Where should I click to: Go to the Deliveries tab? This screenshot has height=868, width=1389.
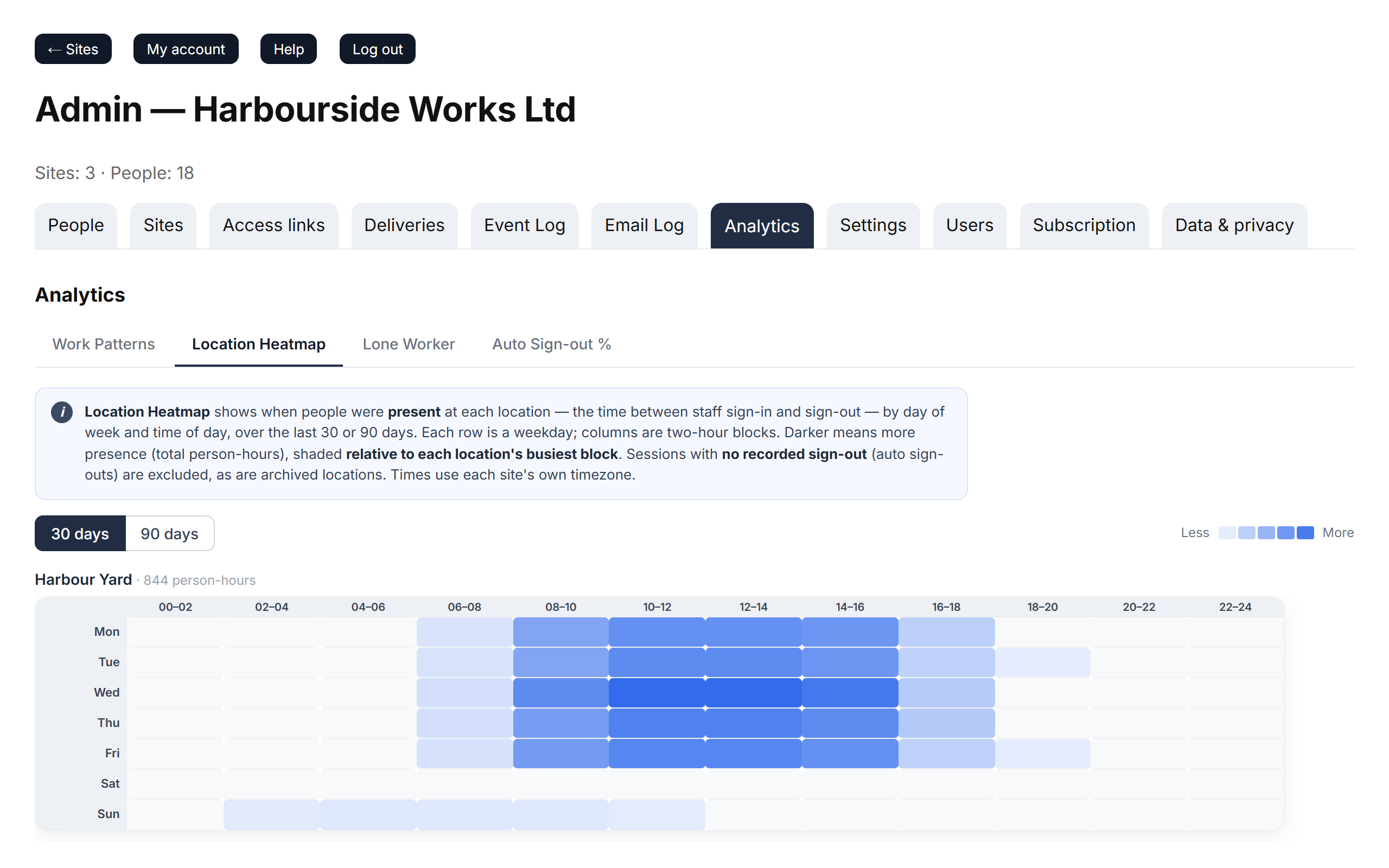click(x=404, y=226)
